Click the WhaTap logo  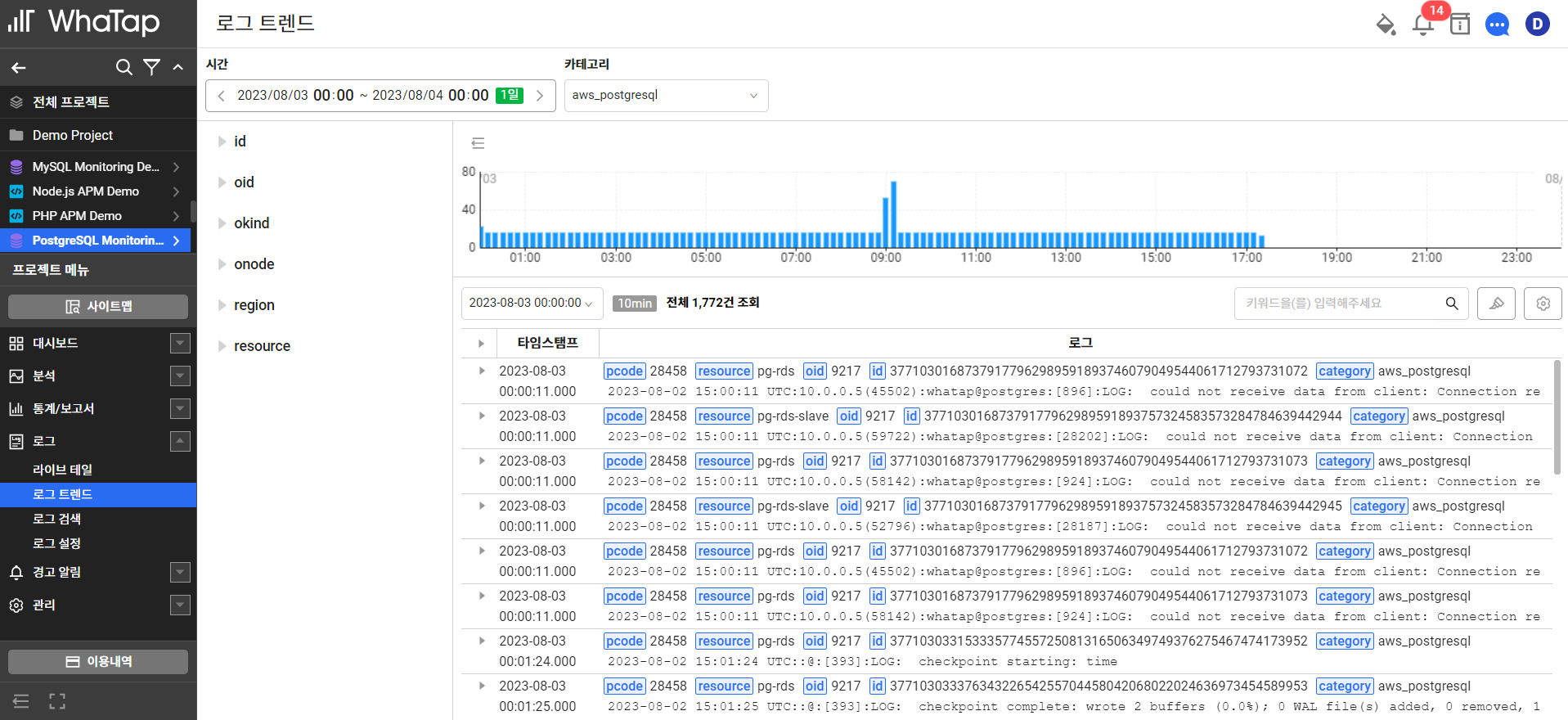click(x=84, y=22)
